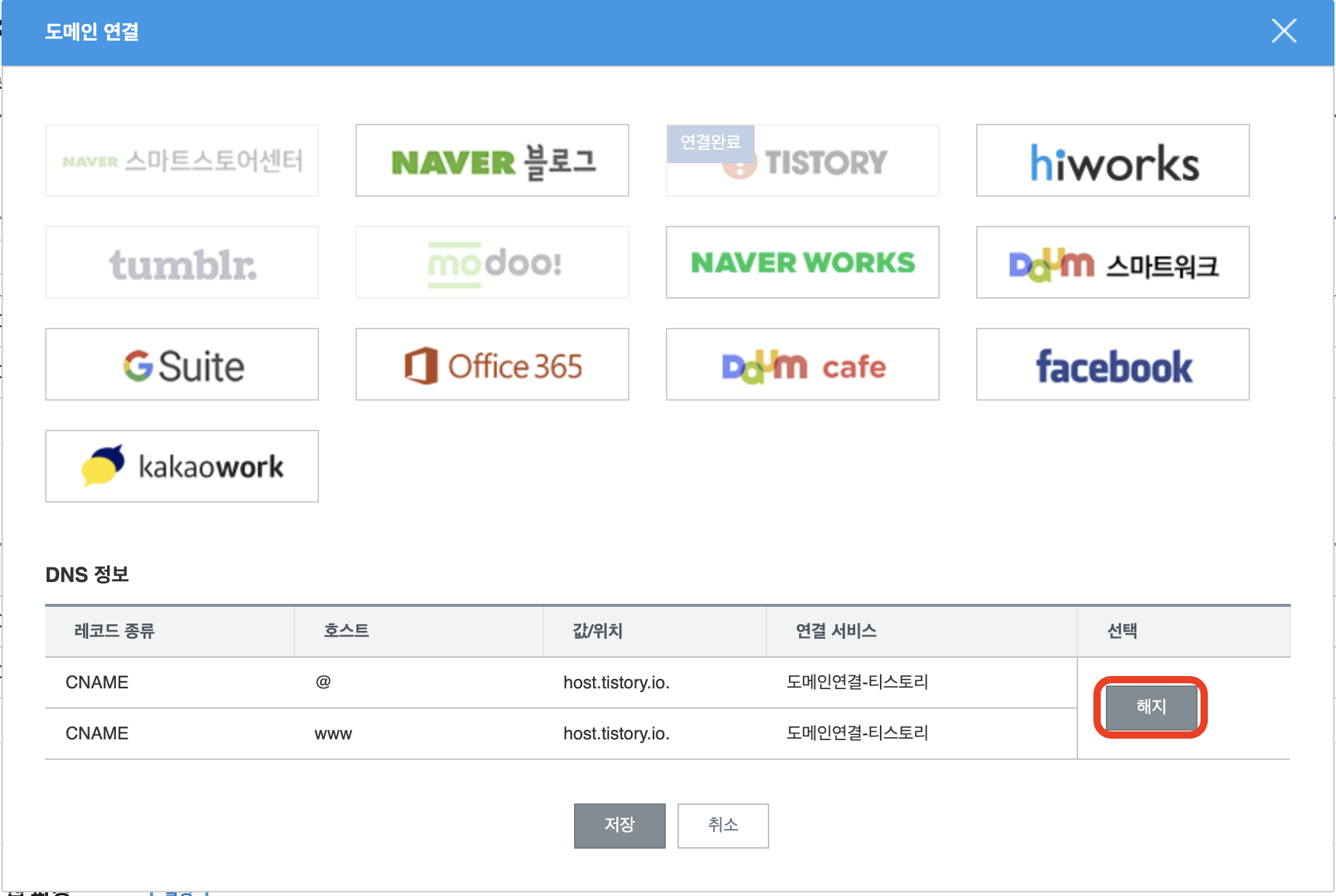Choose the NAVER 블로그 service tile
This screenshot has height=896, width=1336.
[x=492, y=160]
